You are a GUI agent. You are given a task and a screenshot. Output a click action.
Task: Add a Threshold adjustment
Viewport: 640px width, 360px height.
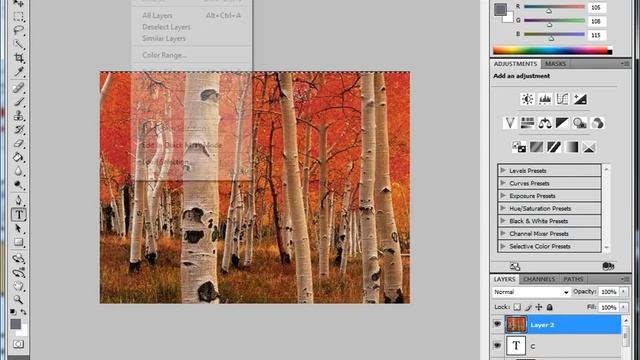(554, 147)
